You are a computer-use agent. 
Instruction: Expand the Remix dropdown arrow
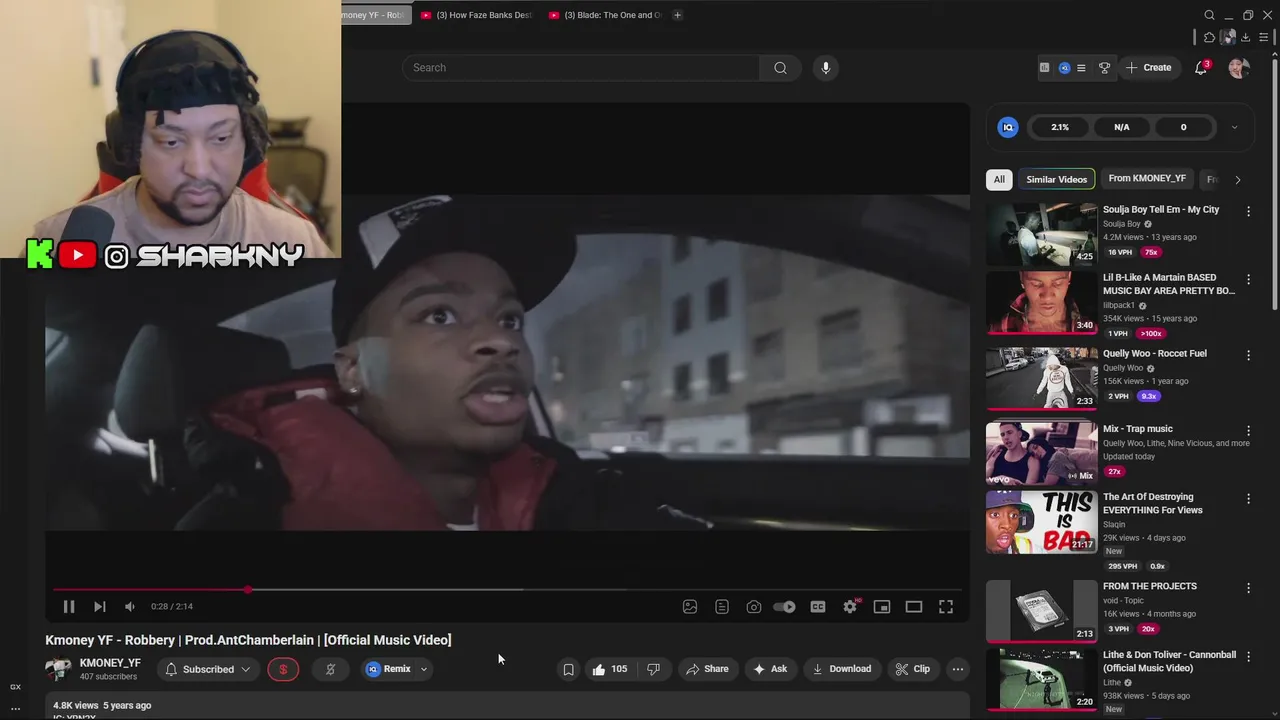(423, 669)
